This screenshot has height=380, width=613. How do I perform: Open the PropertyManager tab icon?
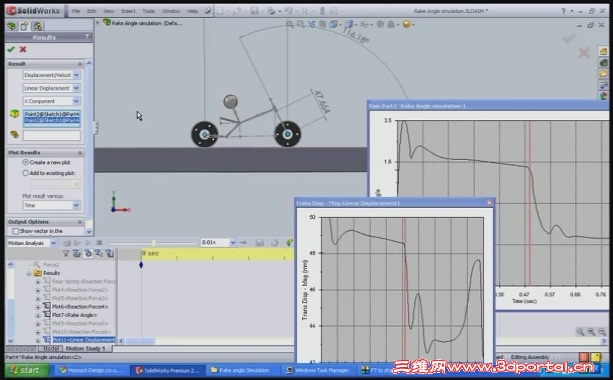tap(24, 26)
